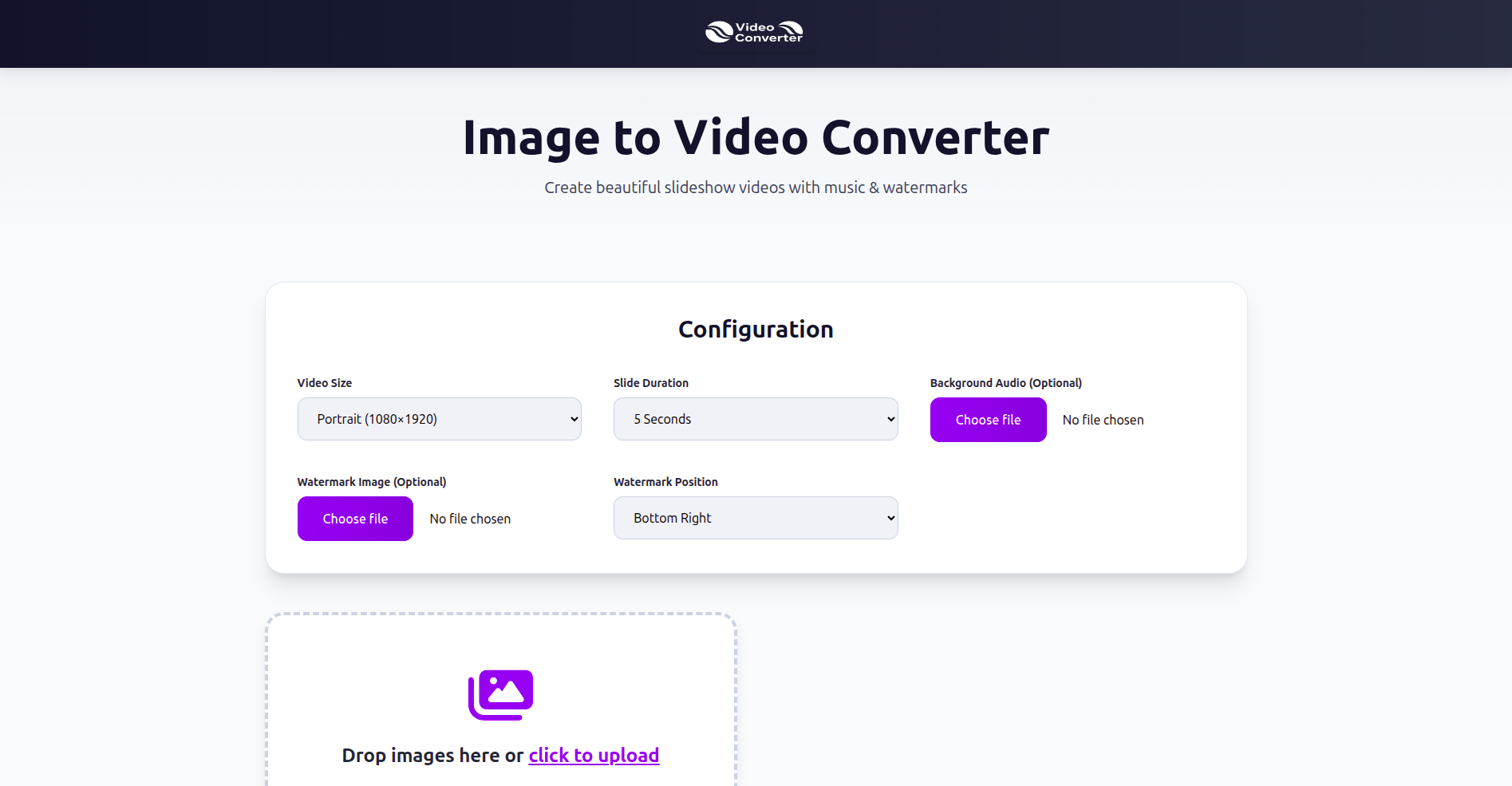Click the image drop zone area
1512x786 pixels.
pos(500,701)
